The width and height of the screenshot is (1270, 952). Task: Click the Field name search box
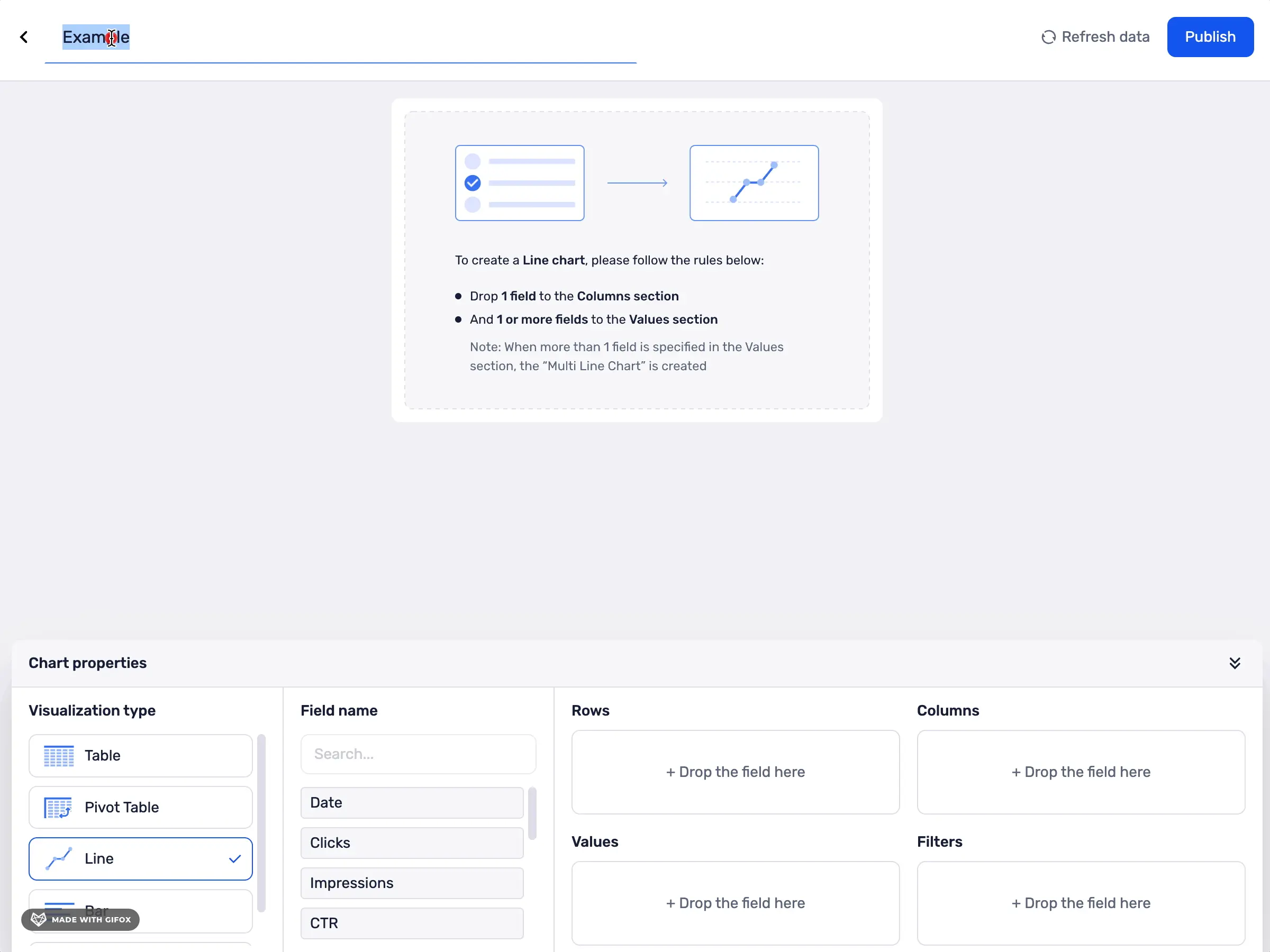(x=418, y=754)
